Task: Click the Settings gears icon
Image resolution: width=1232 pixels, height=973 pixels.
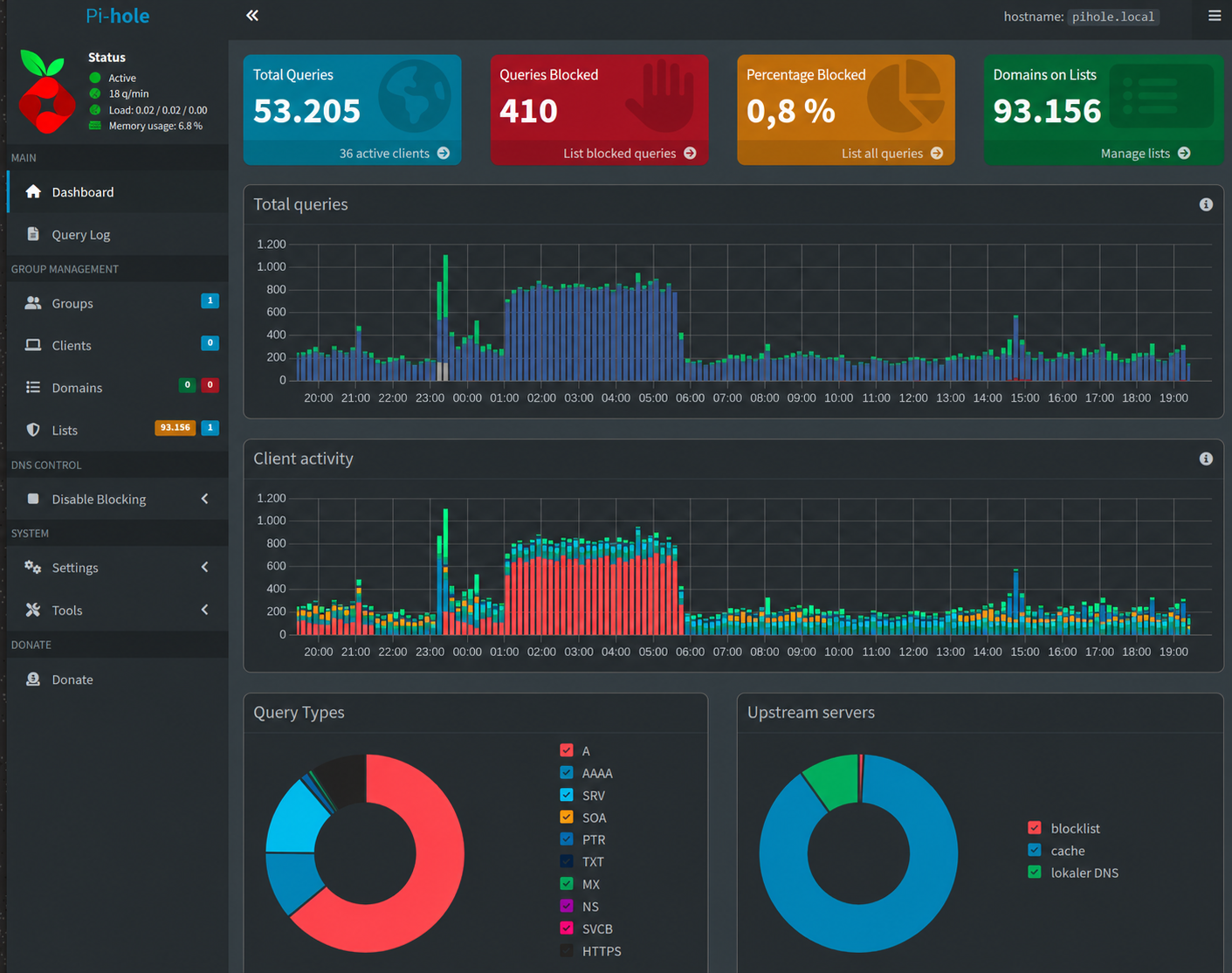Action: (33, 567)
